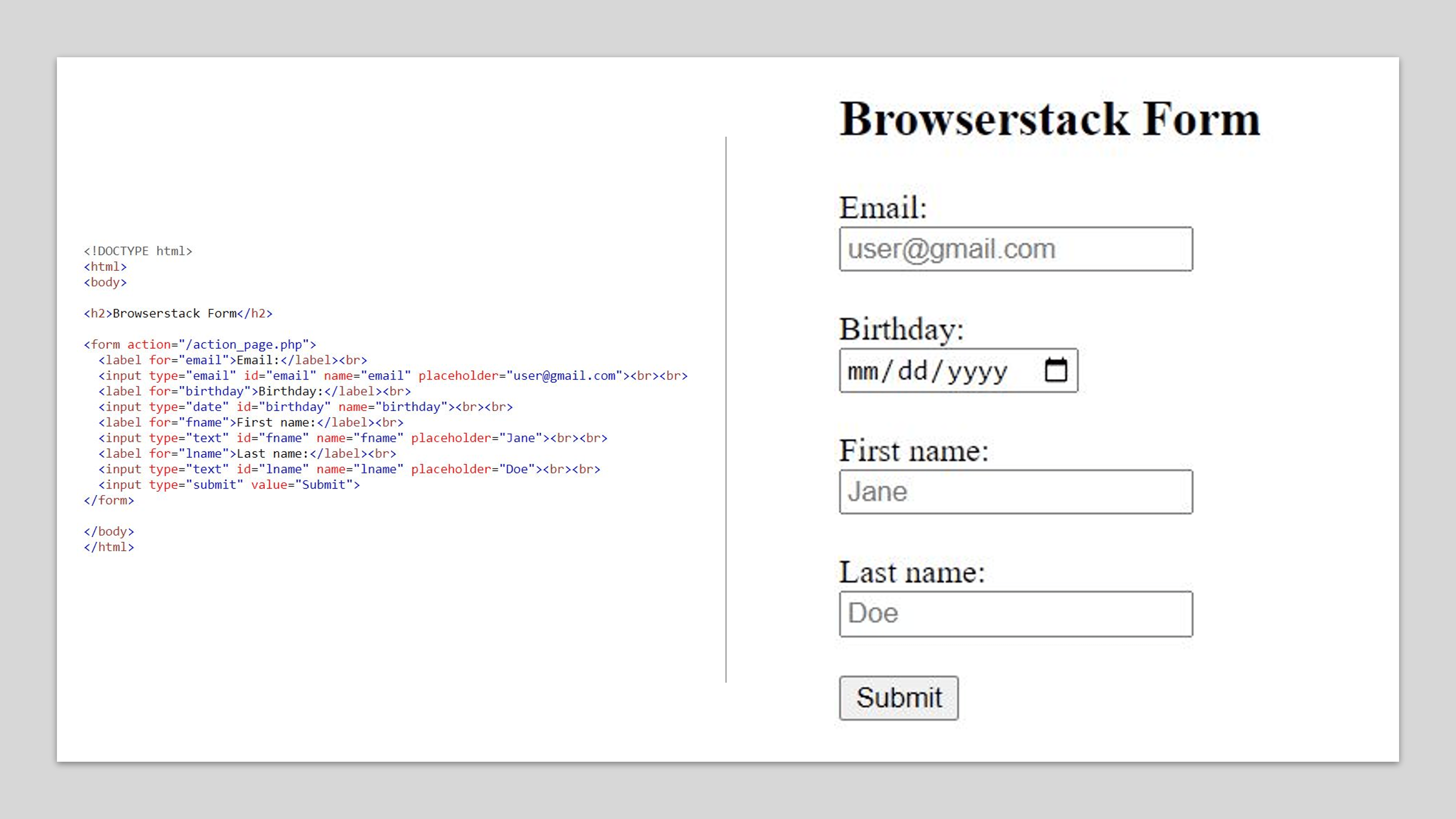Click the Last name: label text
This screenshot has height=819, width=1456.
(912, 572)
